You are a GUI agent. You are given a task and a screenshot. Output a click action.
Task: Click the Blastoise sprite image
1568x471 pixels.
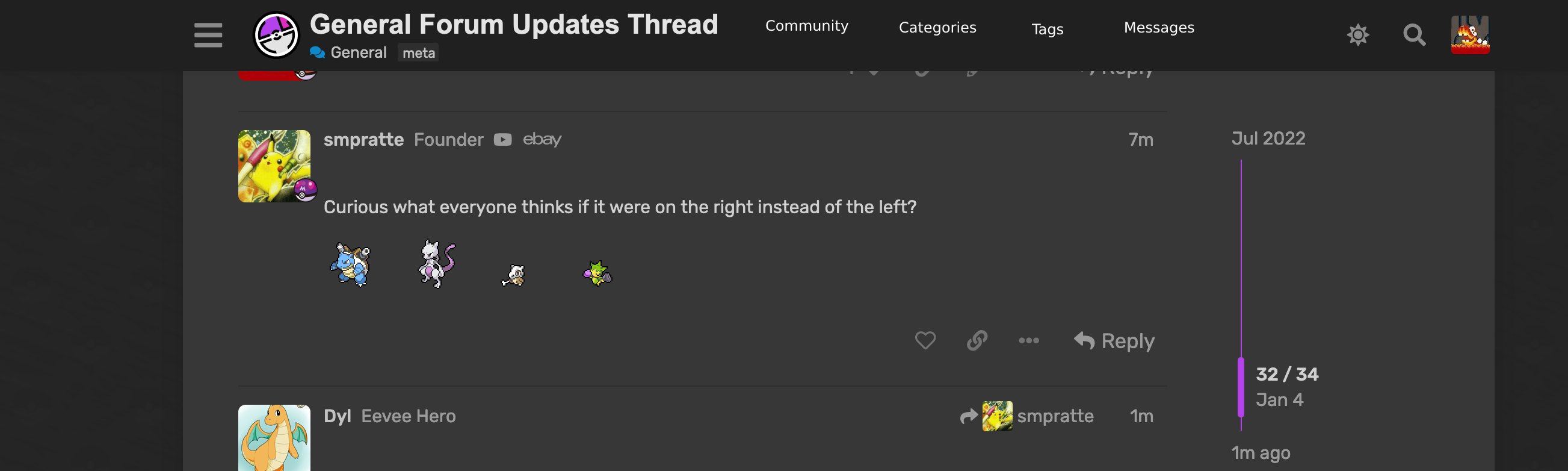(x=351, y=264)
